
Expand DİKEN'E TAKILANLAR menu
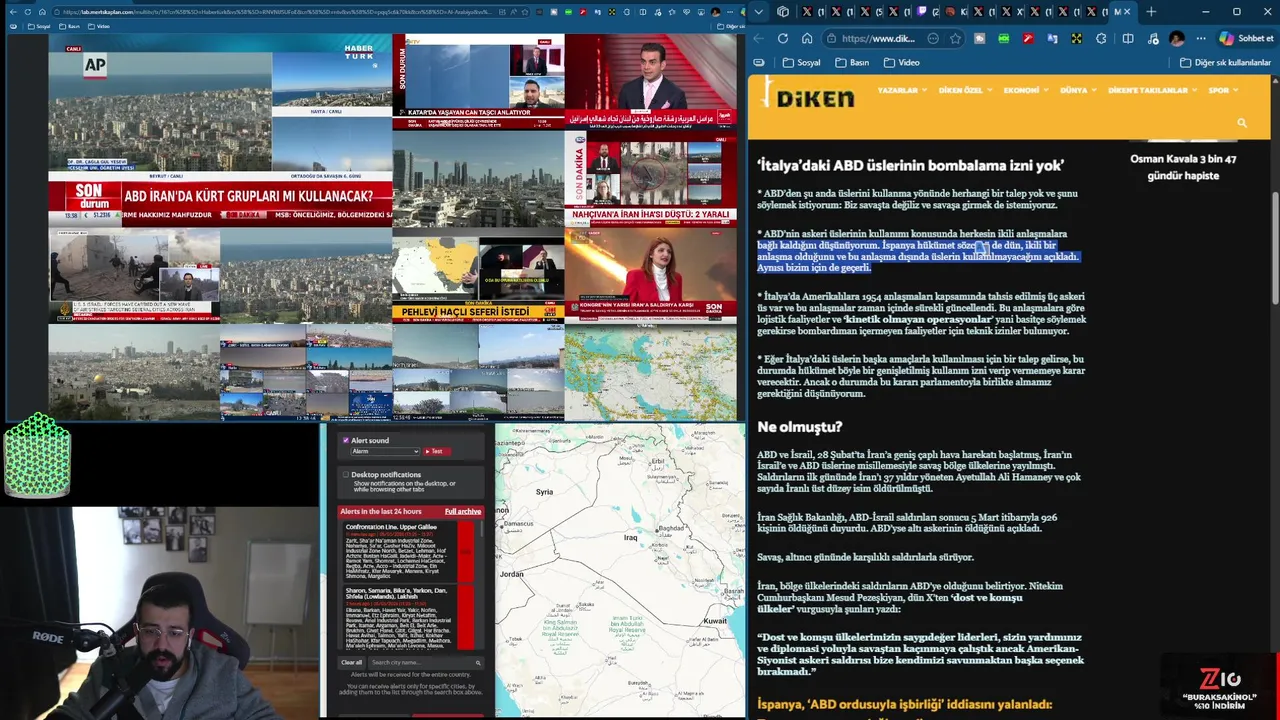click(x=1151, y=90)
